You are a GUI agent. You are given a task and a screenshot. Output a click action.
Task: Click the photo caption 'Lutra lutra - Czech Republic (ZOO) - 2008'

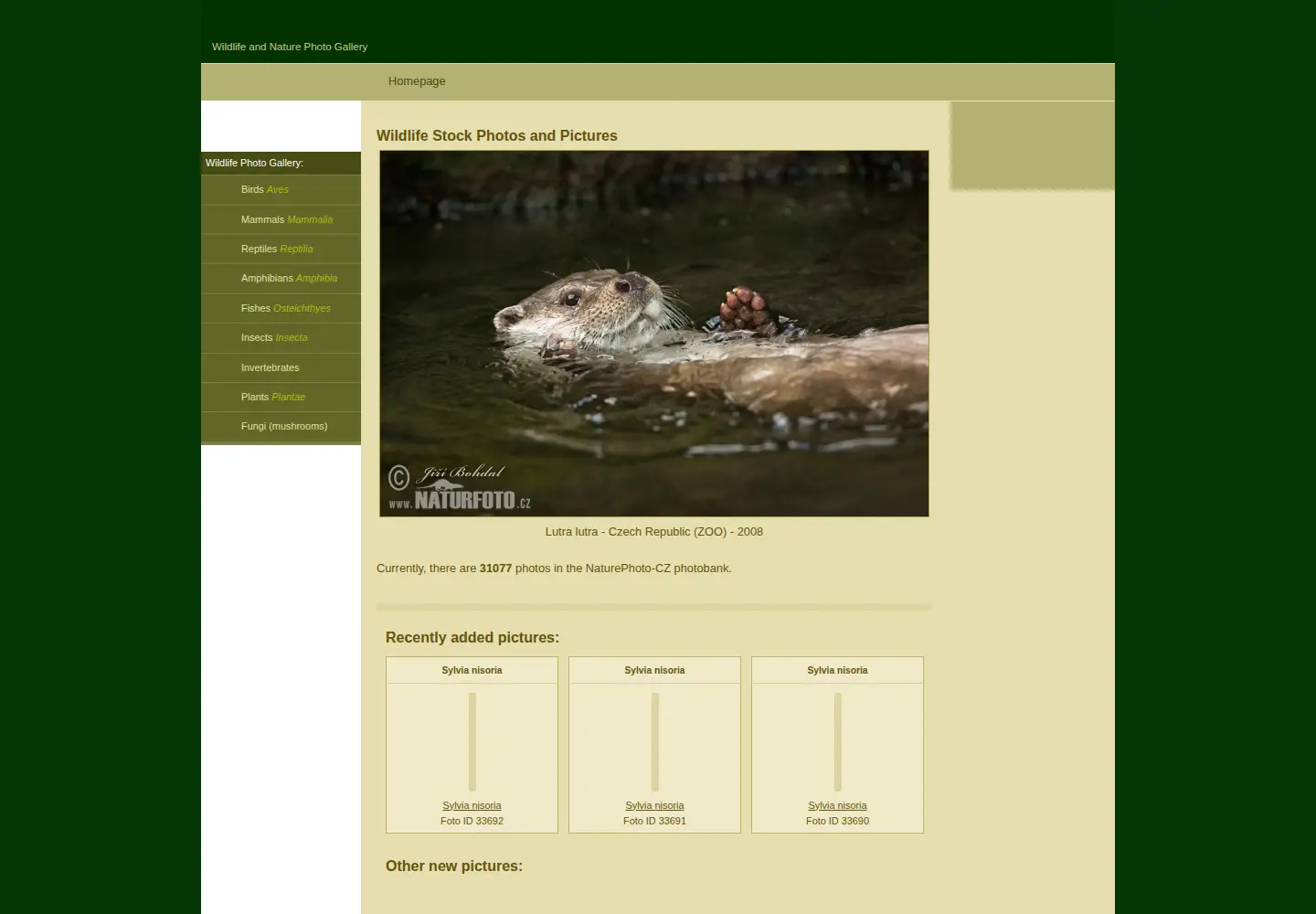tap(654, 531)
